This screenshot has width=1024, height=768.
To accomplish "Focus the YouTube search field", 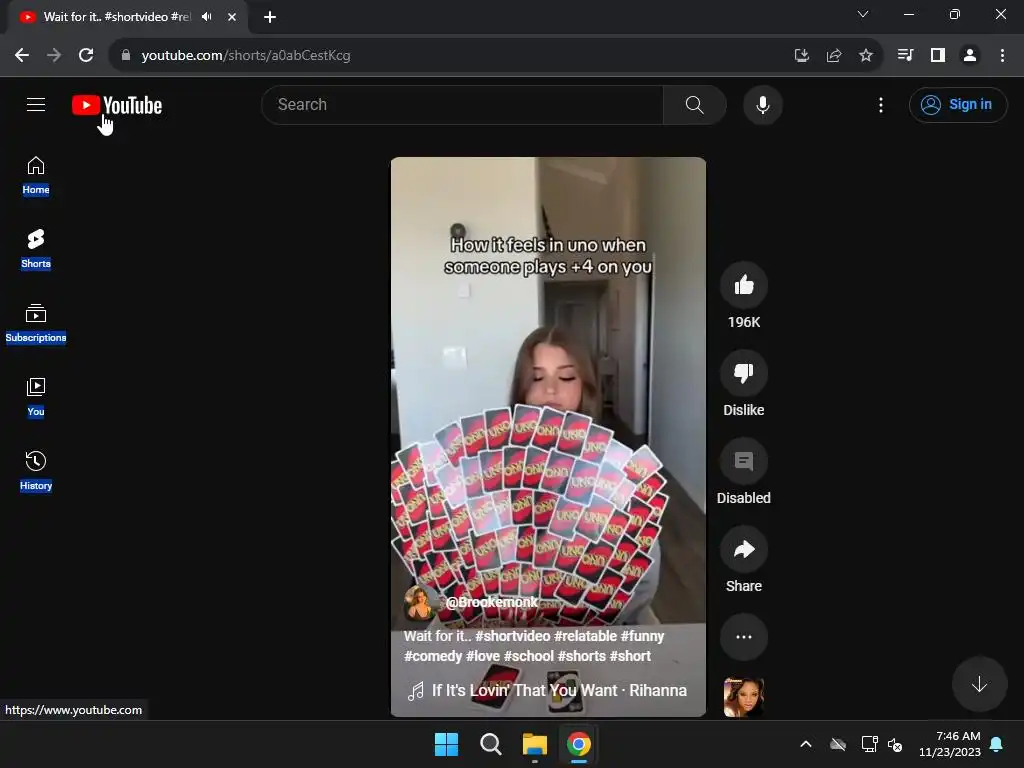I will (462, 104).
